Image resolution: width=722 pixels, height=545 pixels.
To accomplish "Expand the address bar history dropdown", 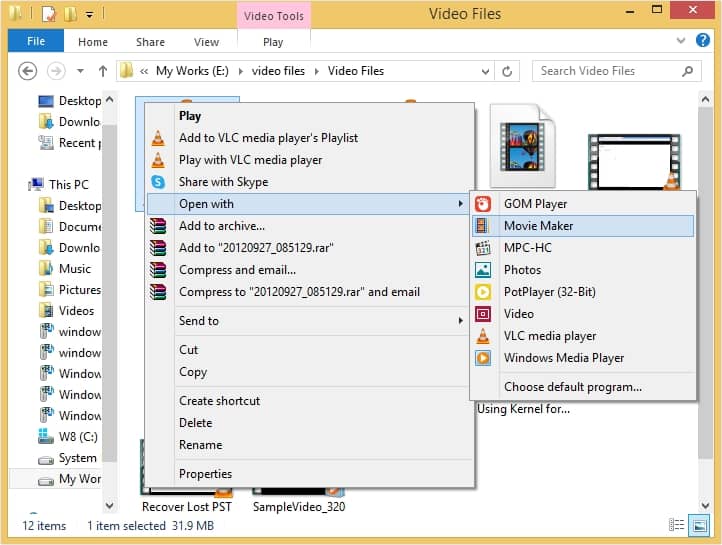I will pyautogui.click(x=485, y=71).
